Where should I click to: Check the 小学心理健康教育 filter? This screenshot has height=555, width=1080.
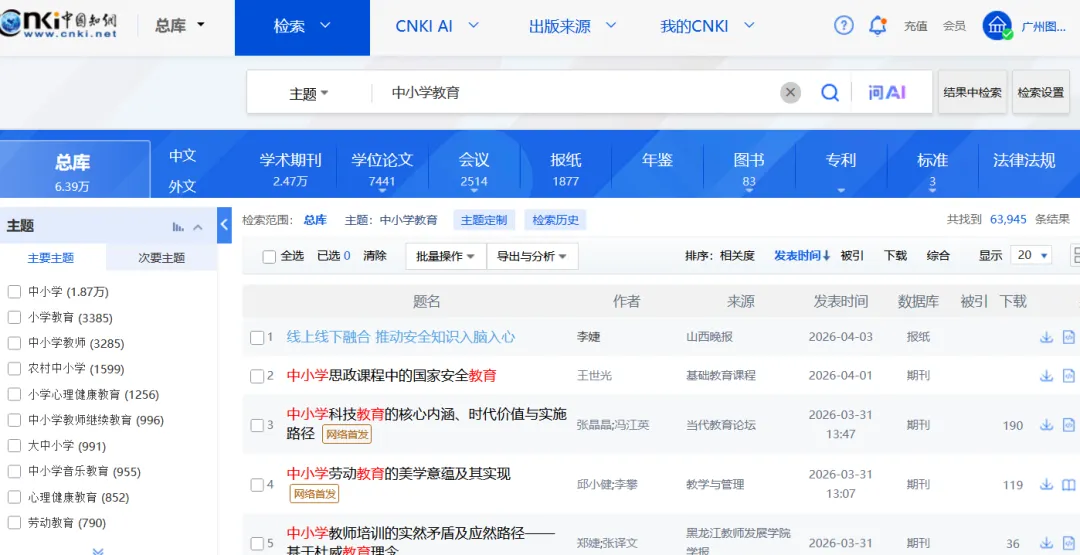click(x=14, y=395)
